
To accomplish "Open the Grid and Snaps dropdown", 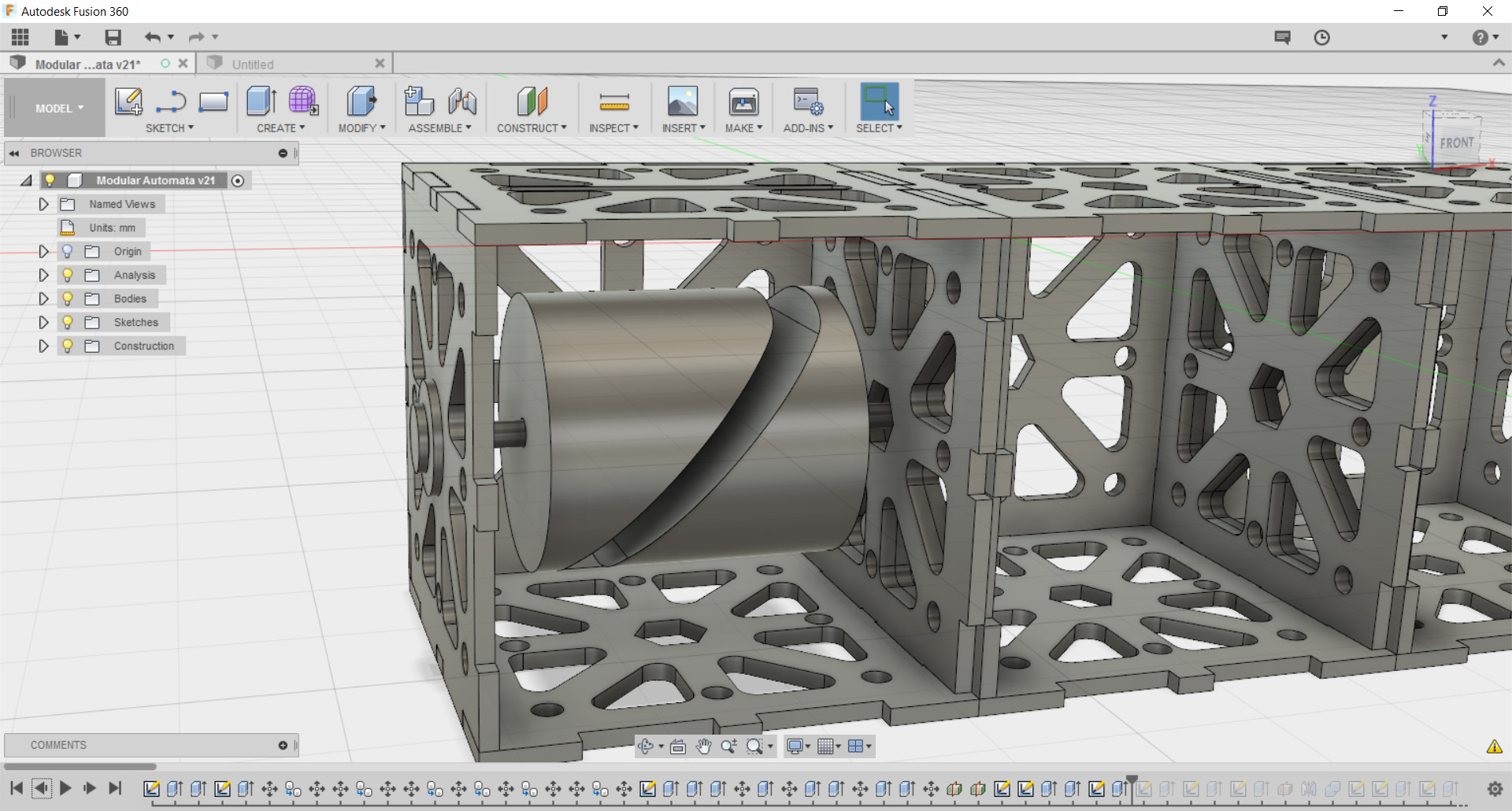I will pyautogui.click(x=828, y=746).
